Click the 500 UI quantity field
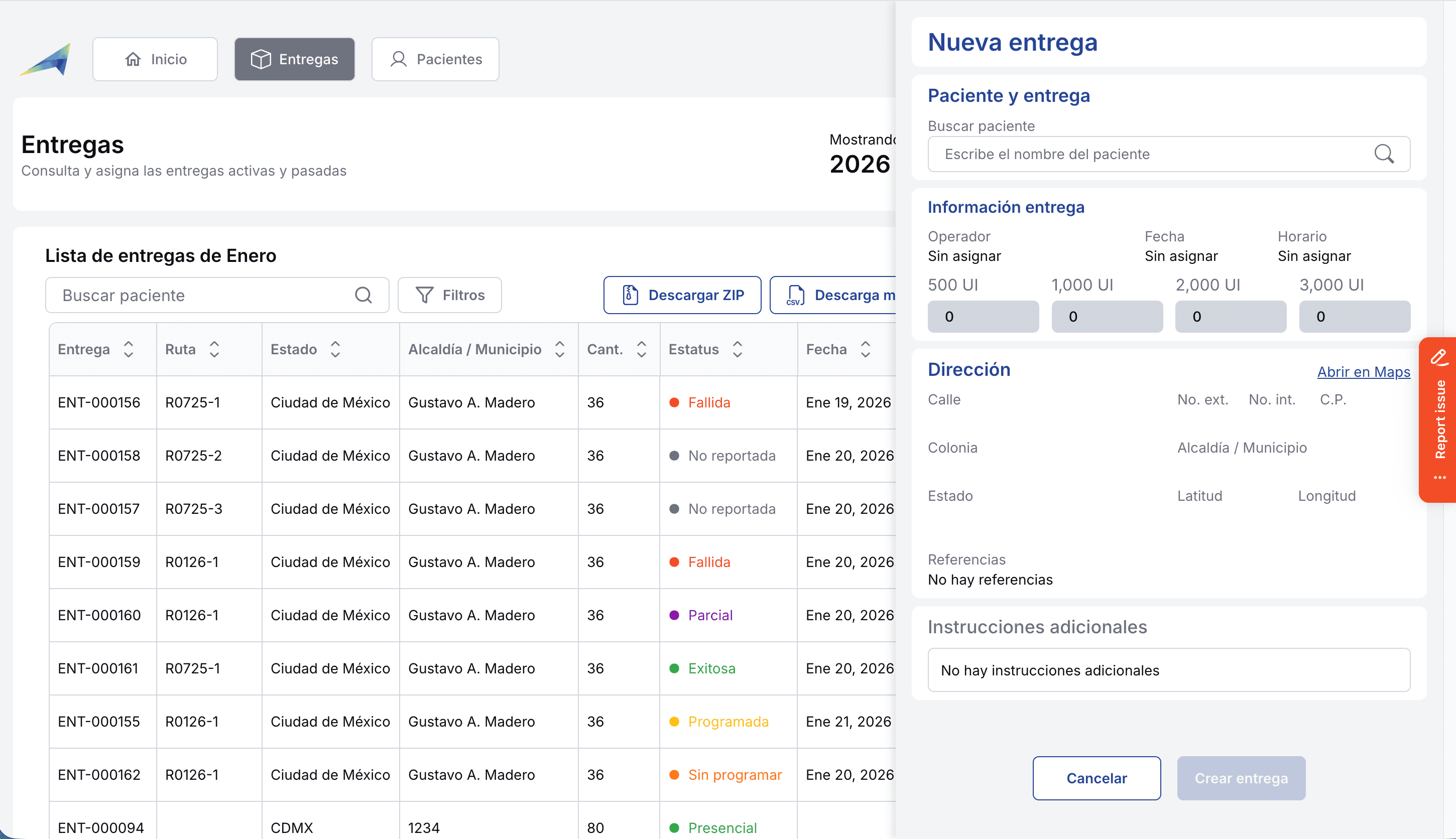 click(983, 316)
